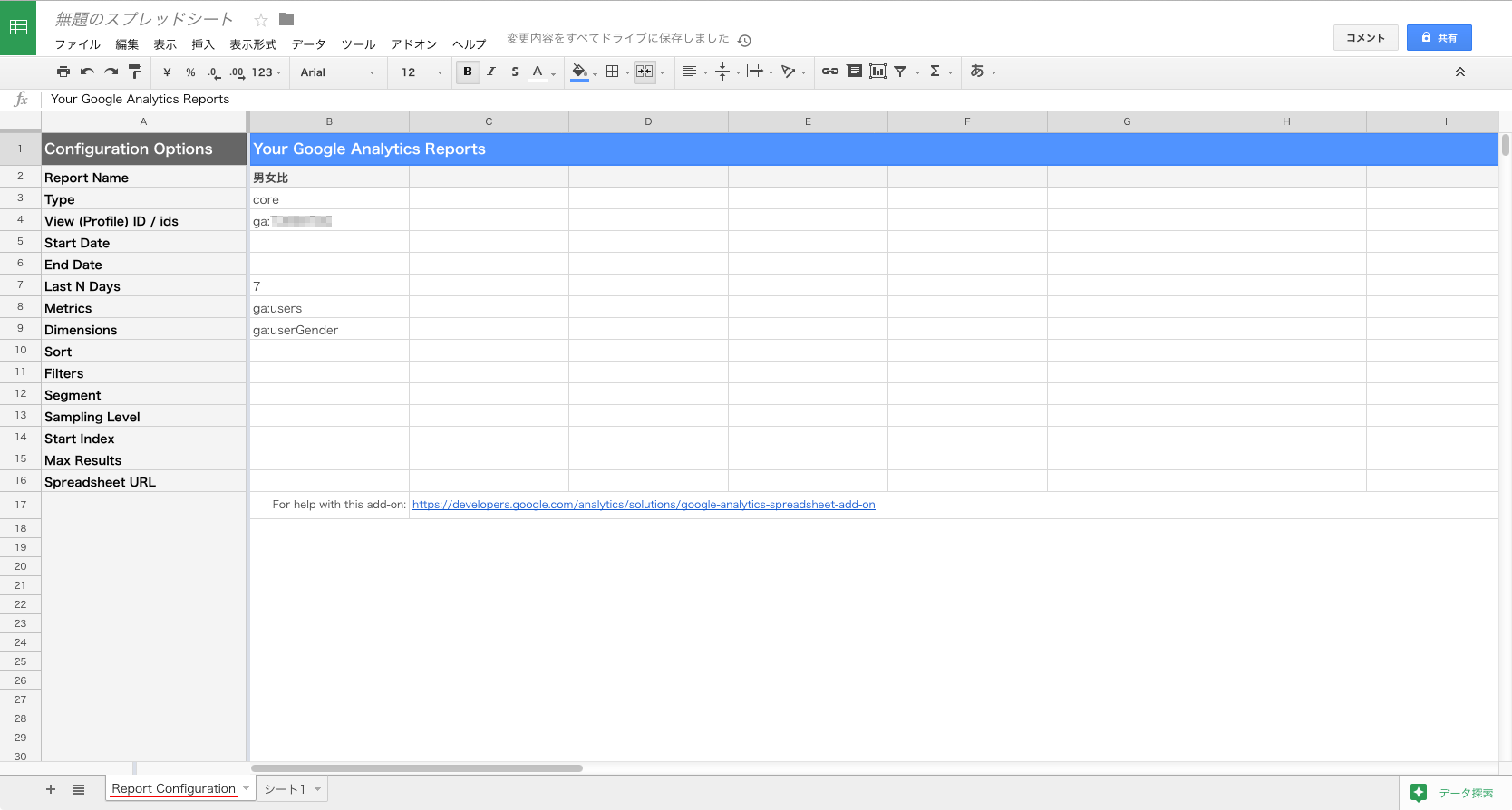Add a new sheet with plus
Screen dimensions: 1512x810
pyautogui.click(x=51, y=789)
